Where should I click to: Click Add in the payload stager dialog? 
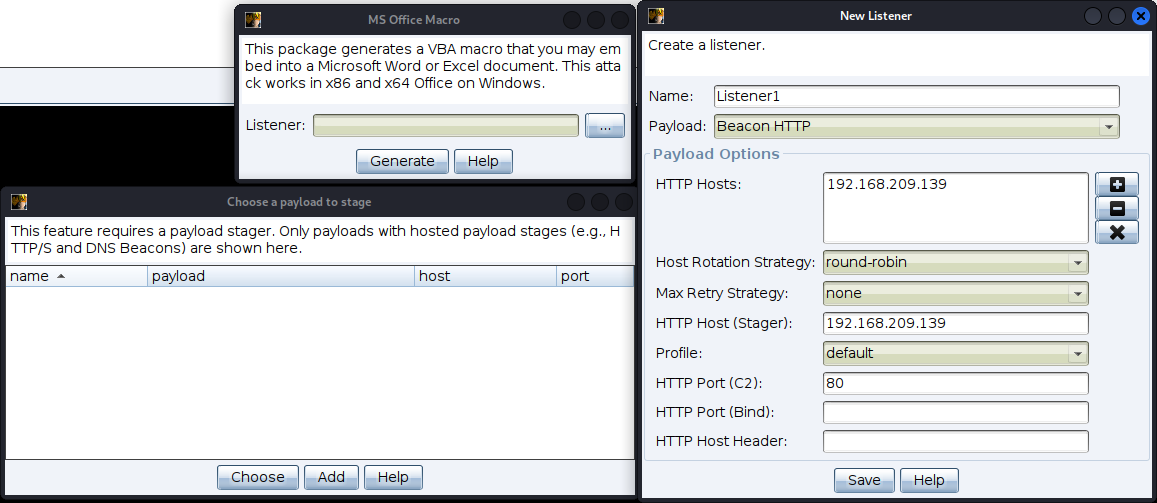331,477
